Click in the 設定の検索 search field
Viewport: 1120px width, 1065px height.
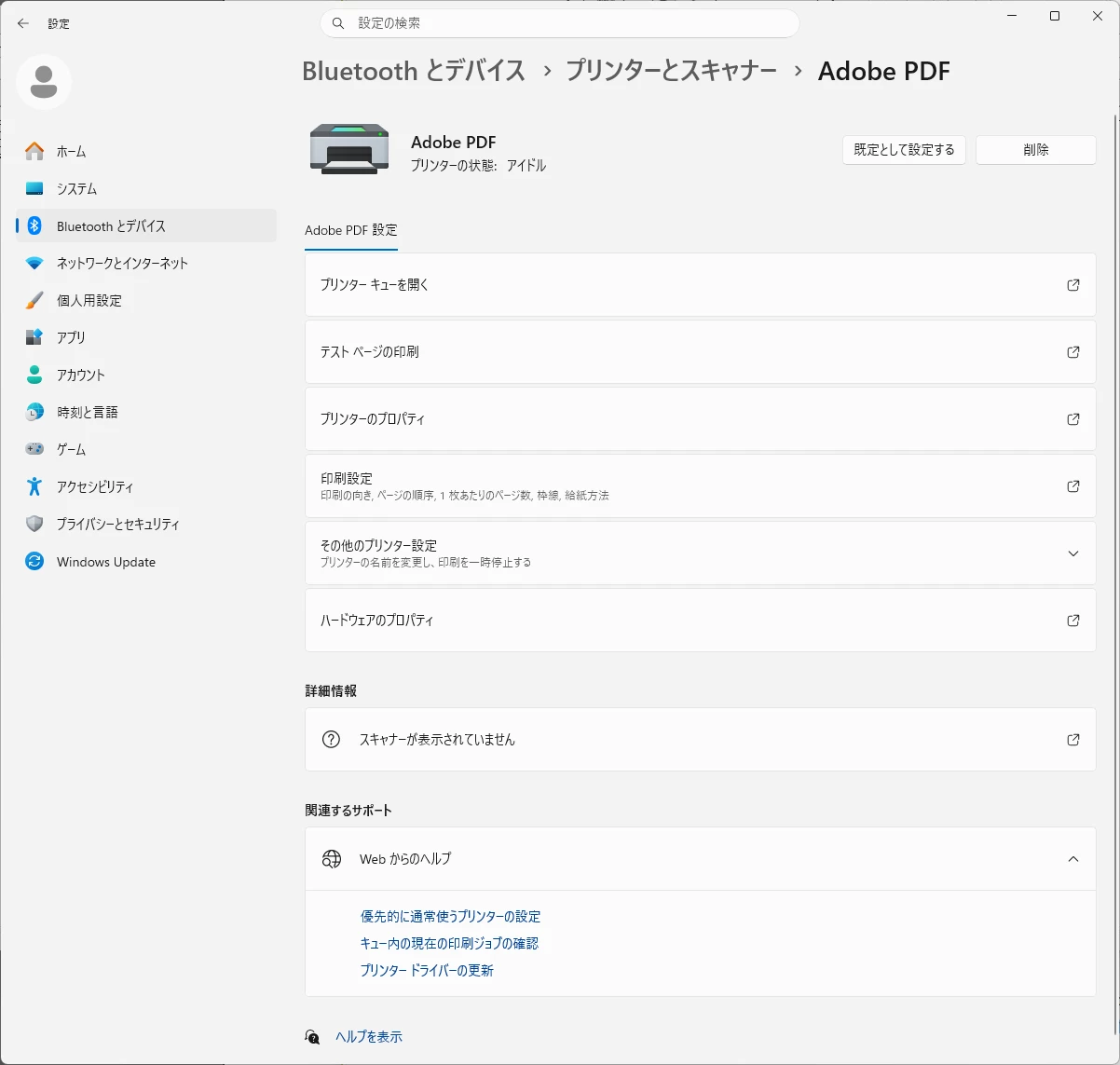[559, 23]
